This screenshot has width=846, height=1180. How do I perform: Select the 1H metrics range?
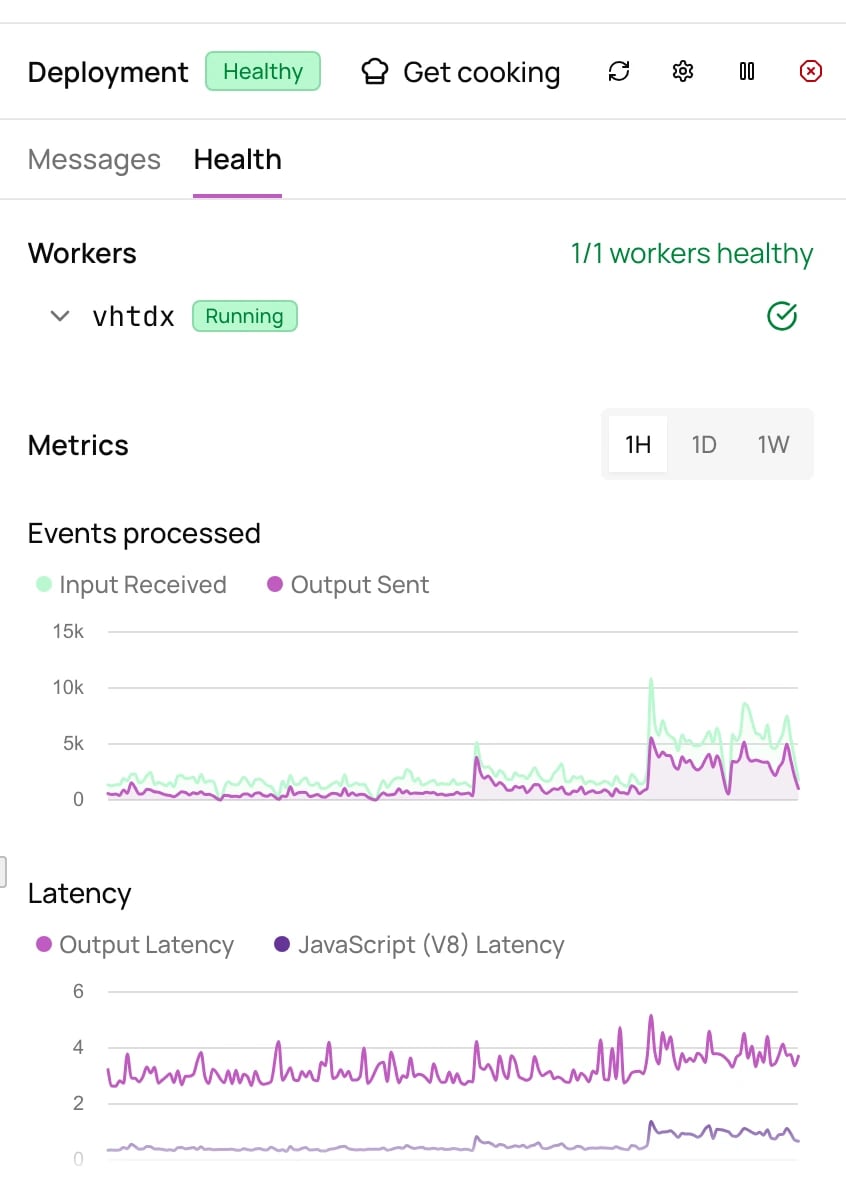click(x=638, y=445)
